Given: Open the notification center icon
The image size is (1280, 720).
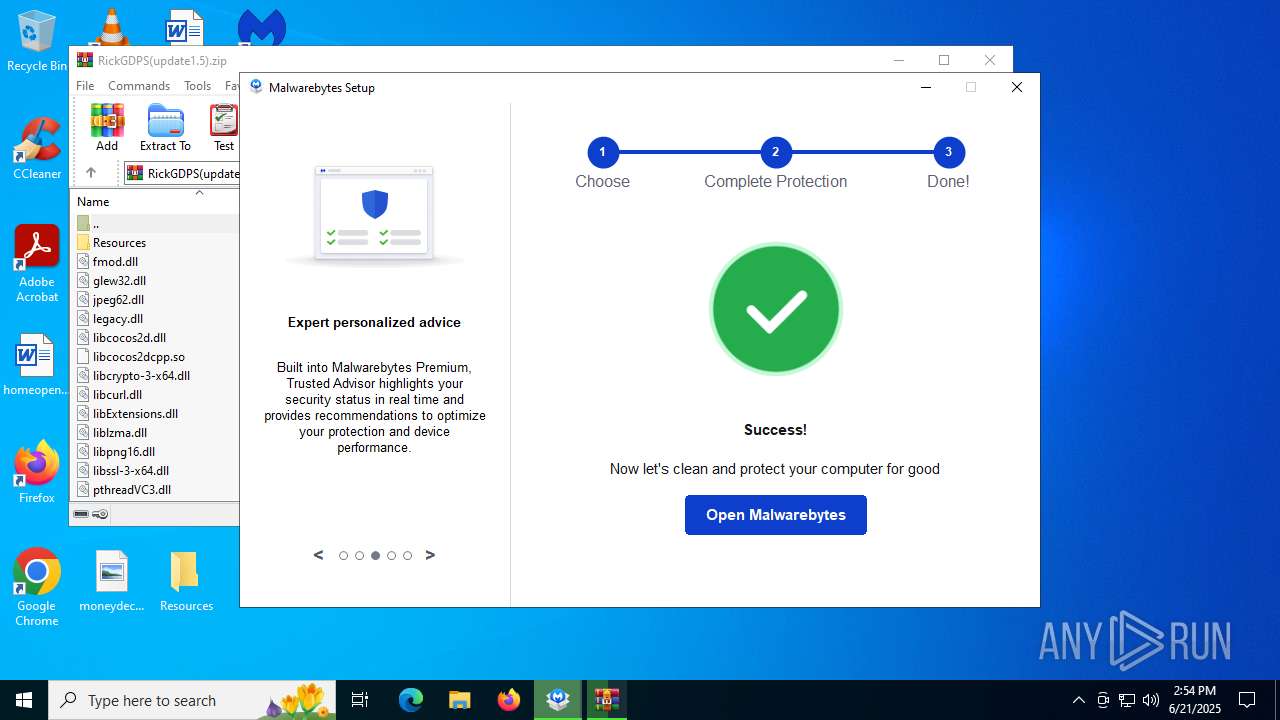Looking at the screenshot, I should (x=1247, y=700).
